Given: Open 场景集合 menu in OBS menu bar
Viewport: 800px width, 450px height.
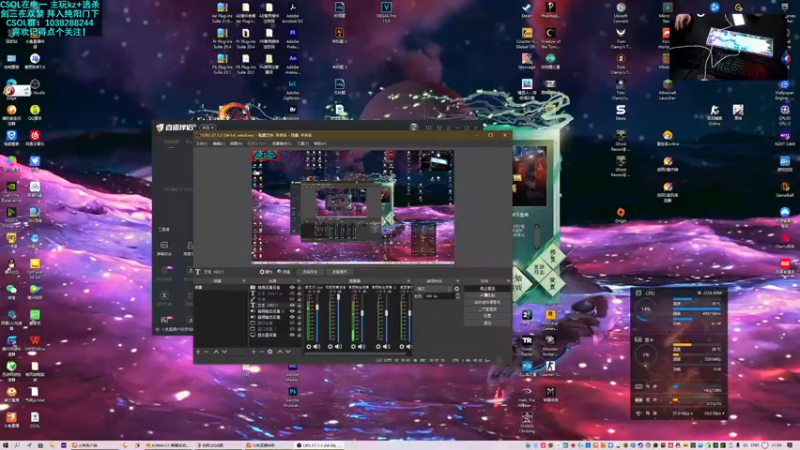Looking at the screenshot, I should [x=281, y=143].
